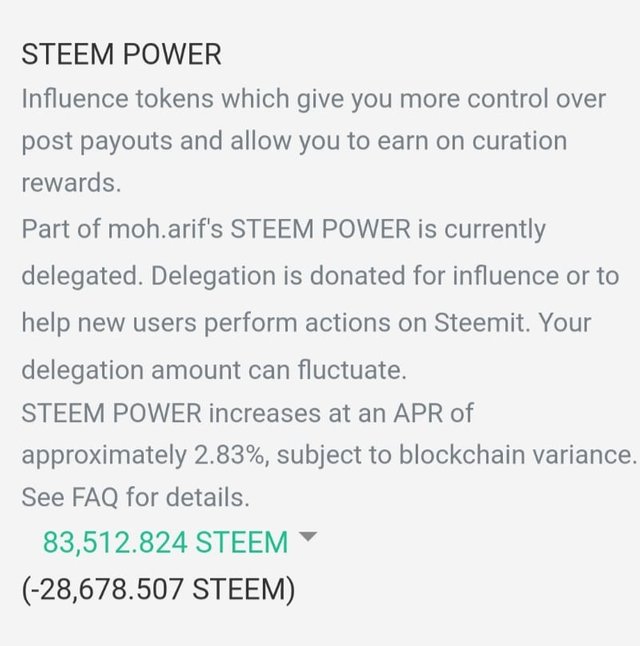
Task: Select the delegated (-28,678.507 STEEM) amount
Action: click(x=158, y=589)
